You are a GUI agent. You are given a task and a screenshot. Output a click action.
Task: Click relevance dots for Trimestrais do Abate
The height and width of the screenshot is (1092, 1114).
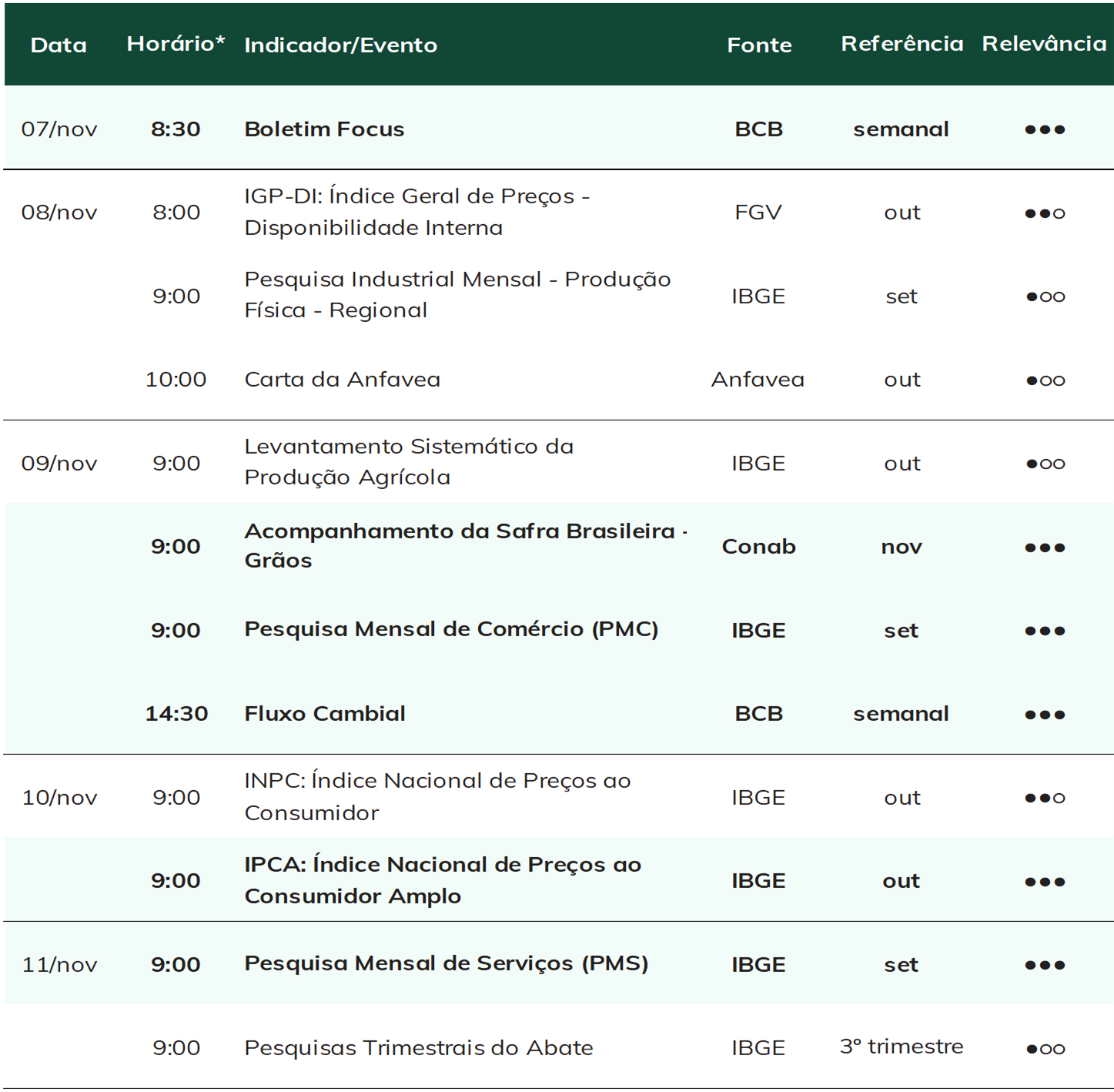point(1045,1049)
